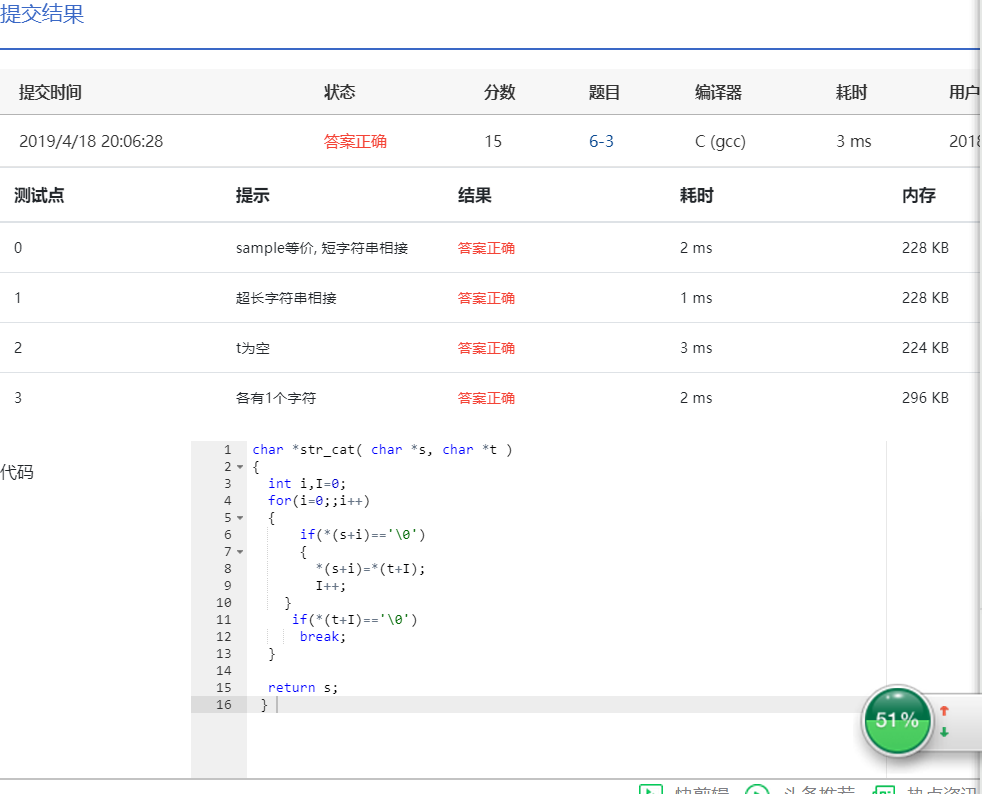Select the 题目 column header
The width and height of the screenshot is (982, 794).
604,93
